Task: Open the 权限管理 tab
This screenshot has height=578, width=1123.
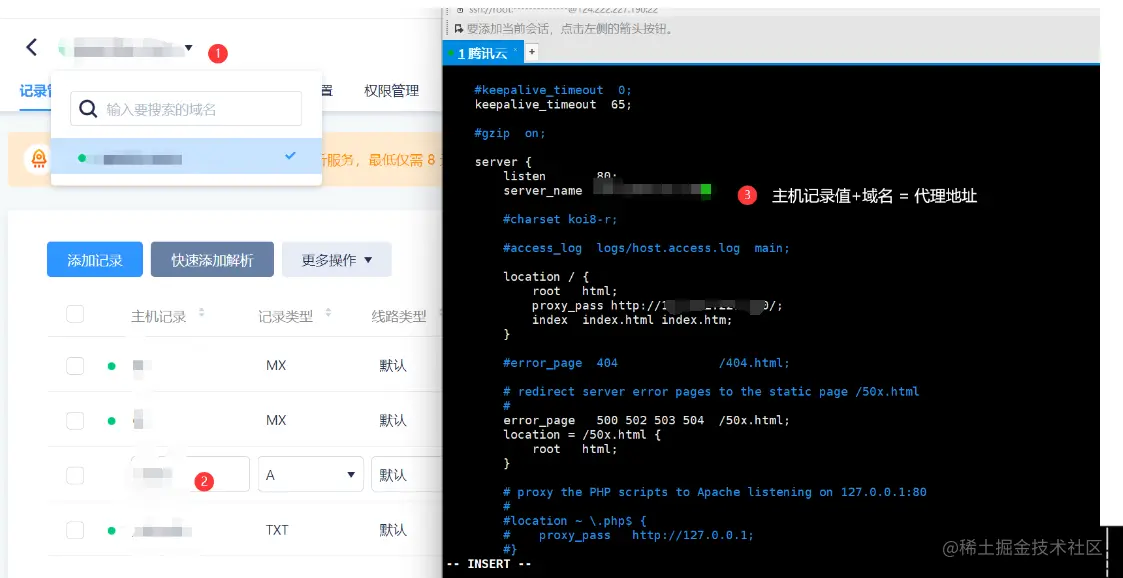Action: (x=391, y=91)
